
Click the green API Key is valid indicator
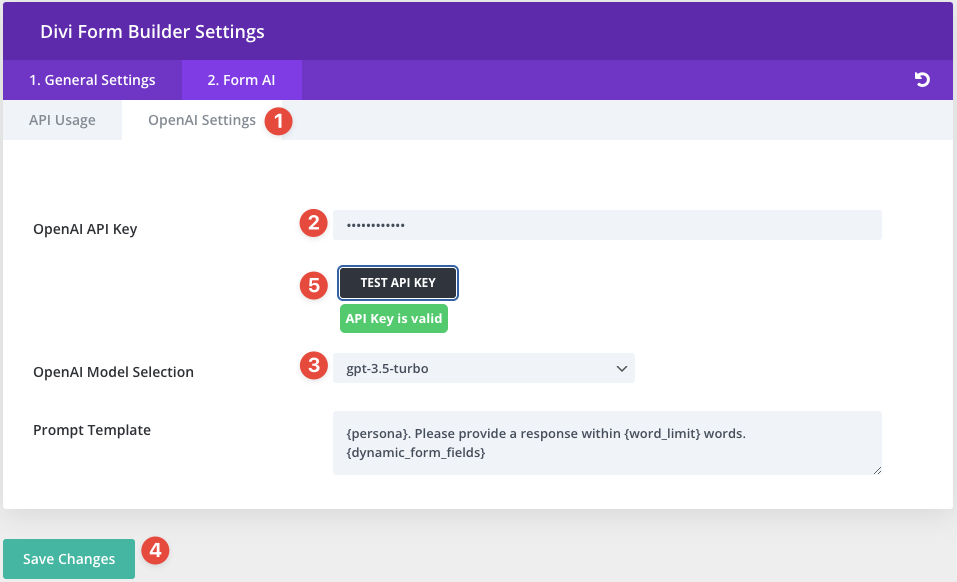coord(393,318)
